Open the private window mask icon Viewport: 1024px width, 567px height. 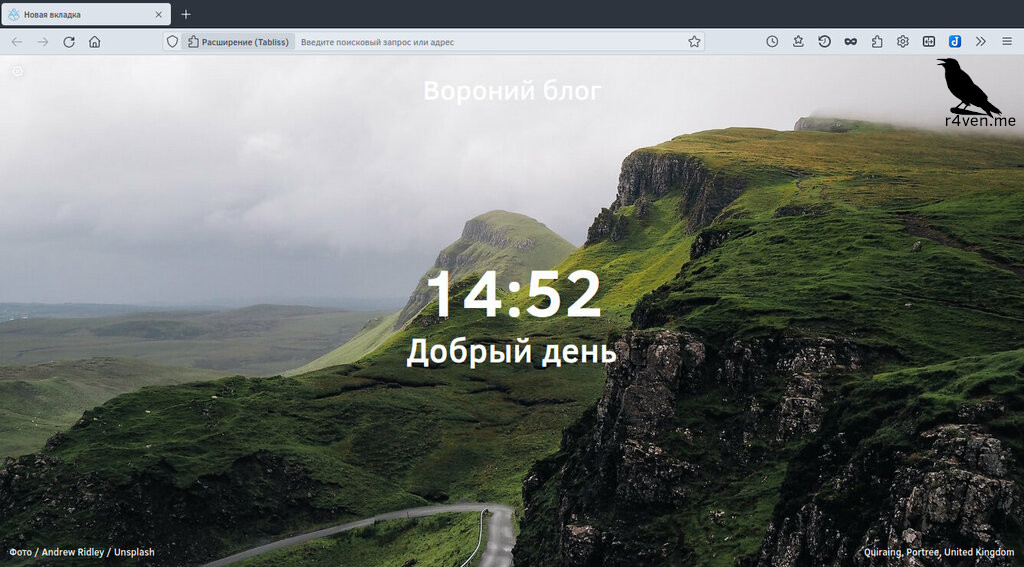(x=850, y=42)
